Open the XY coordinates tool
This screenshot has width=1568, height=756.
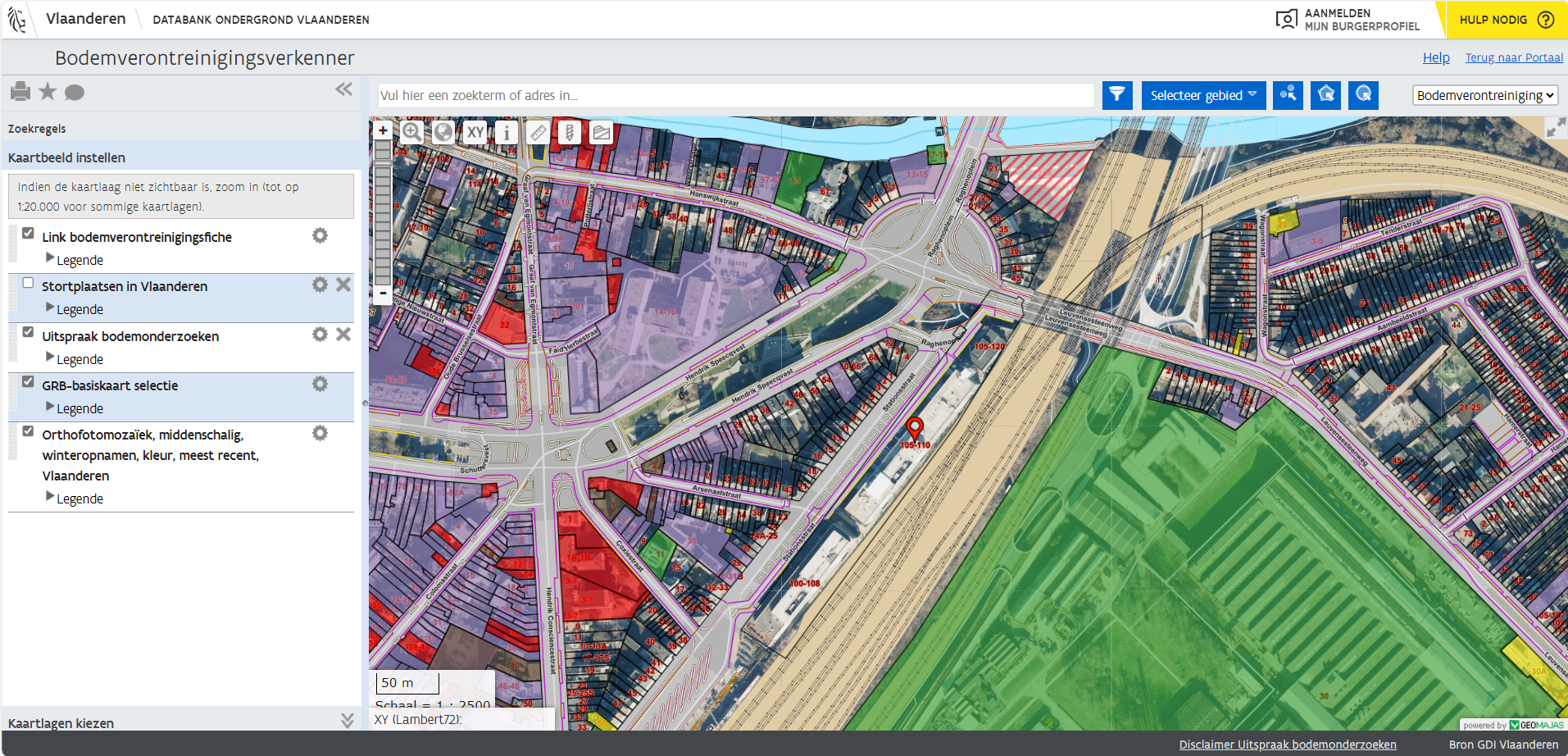pos(475,132)
